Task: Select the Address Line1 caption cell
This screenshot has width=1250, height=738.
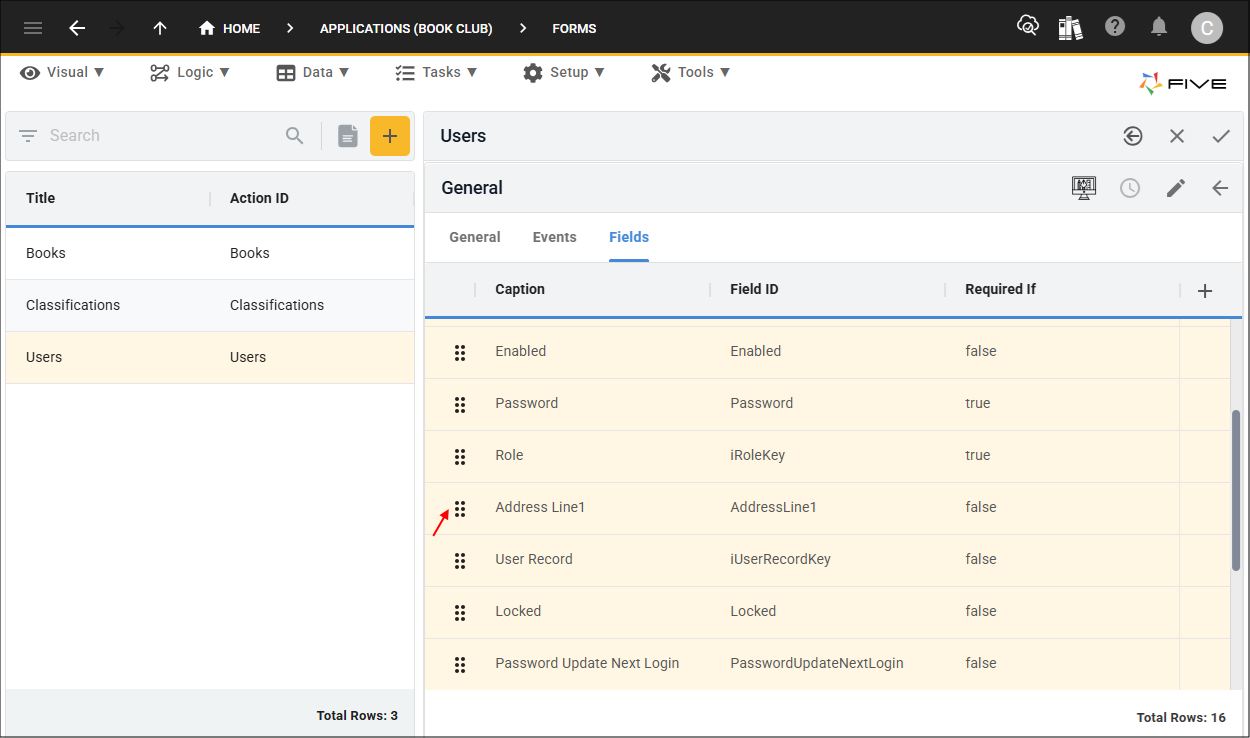Action: [540, 507]
